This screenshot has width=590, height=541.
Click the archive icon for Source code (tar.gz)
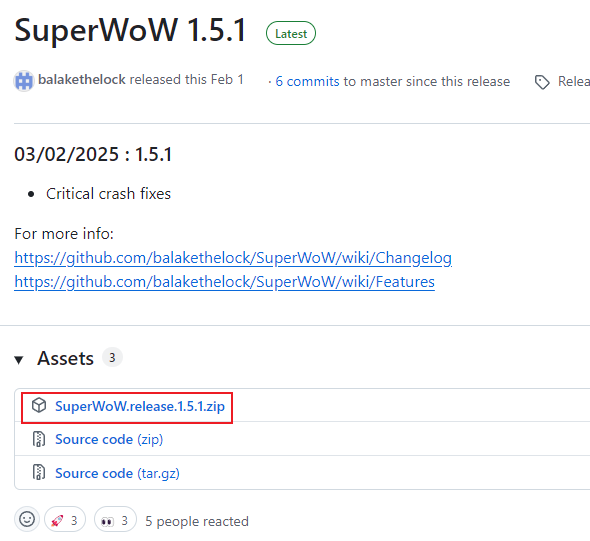39,473
